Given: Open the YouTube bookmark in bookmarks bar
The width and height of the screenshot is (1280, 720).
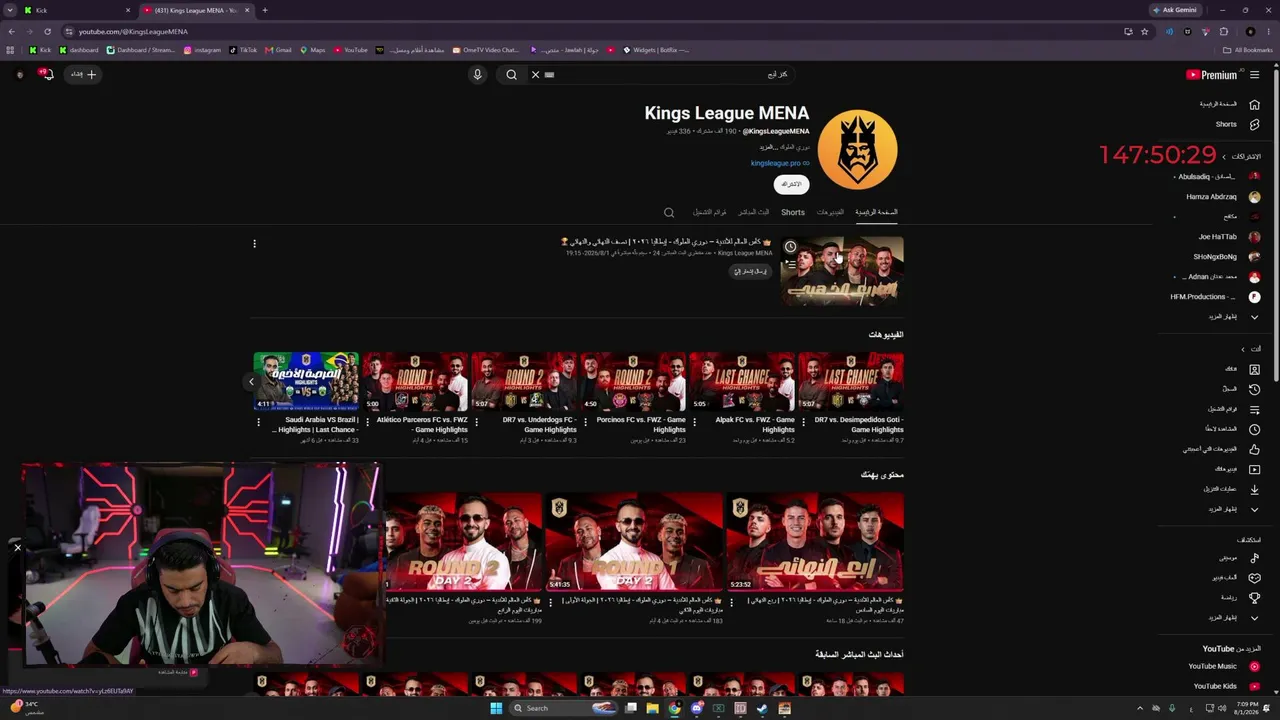Looking at the screenshot, I should pos(351,50).
